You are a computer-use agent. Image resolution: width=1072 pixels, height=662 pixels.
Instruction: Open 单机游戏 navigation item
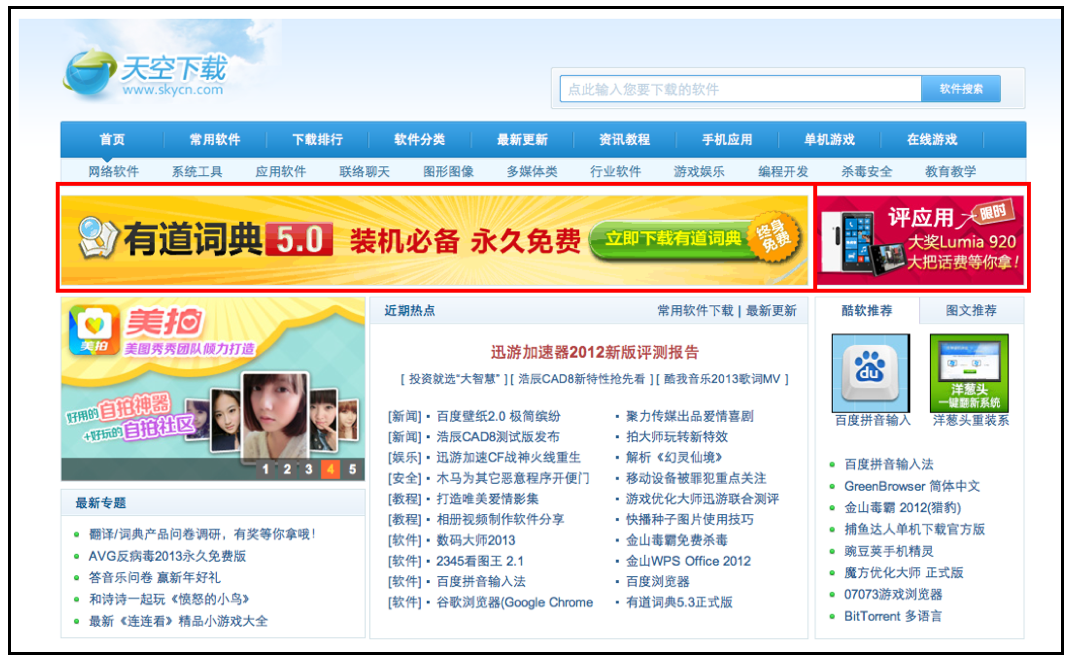[x=829, y=140]
